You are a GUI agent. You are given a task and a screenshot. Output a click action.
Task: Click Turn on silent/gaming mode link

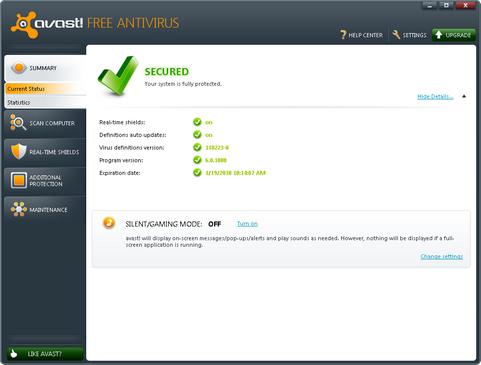pos(247,224)
